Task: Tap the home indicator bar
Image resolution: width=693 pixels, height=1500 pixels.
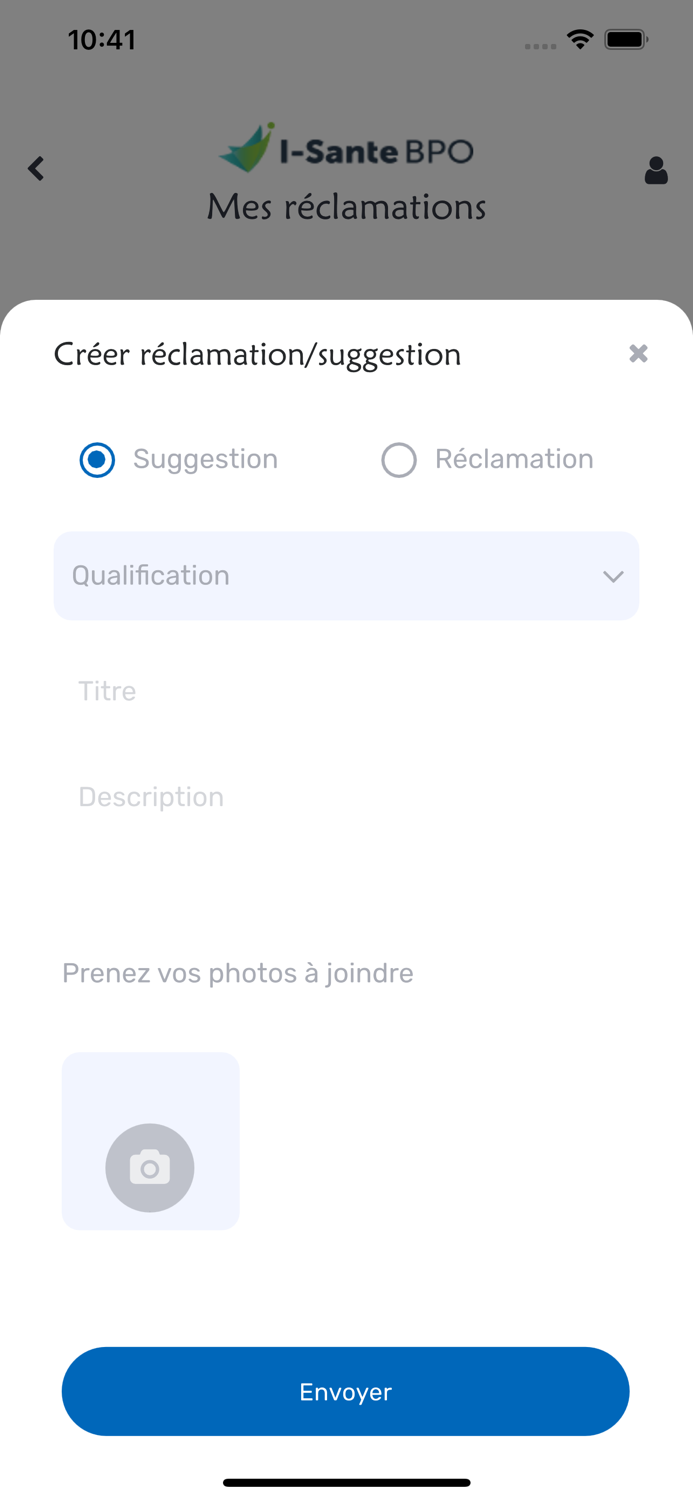Action: point(346,1482)
